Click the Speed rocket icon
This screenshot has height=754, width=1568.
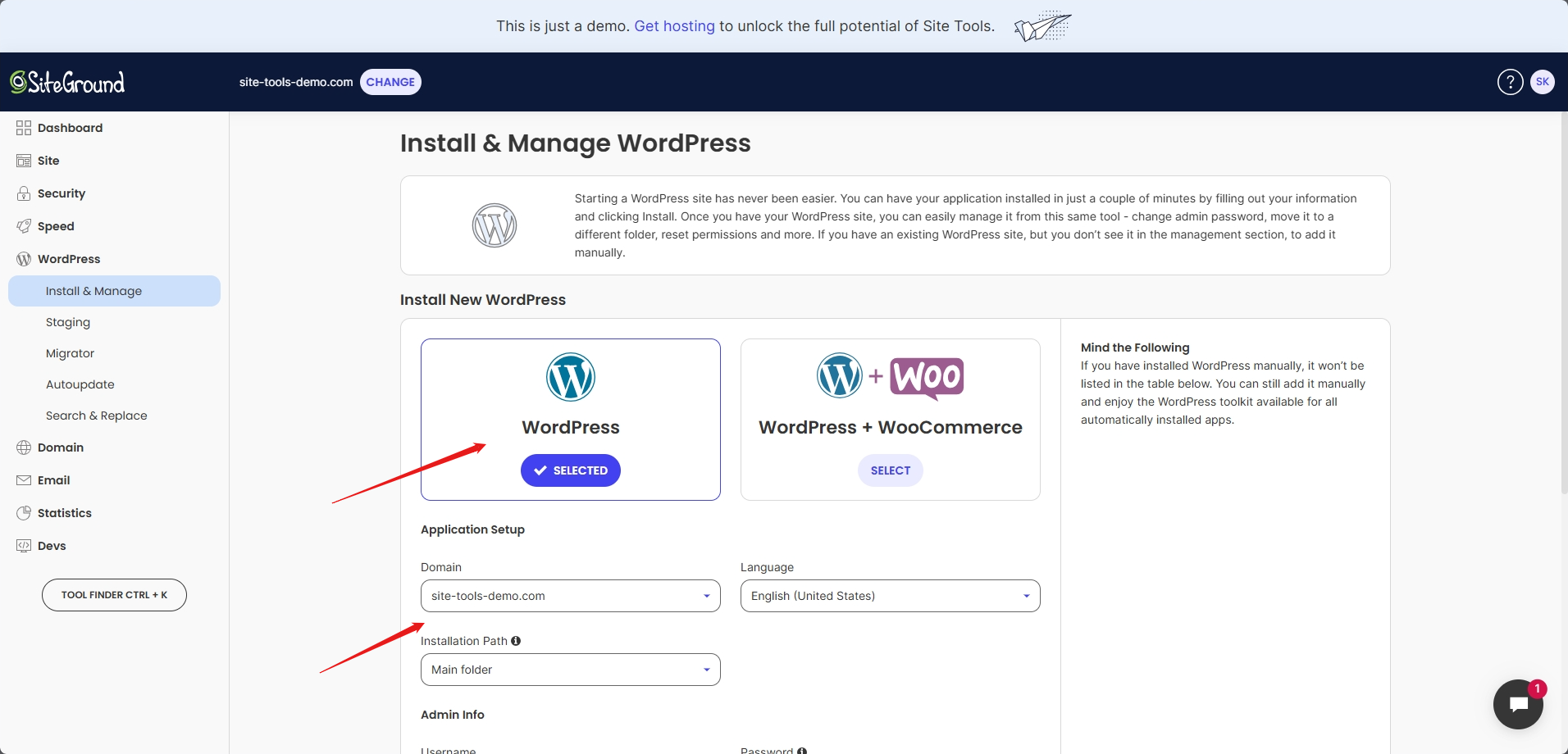pyautogui.click(x=24, y=226)
